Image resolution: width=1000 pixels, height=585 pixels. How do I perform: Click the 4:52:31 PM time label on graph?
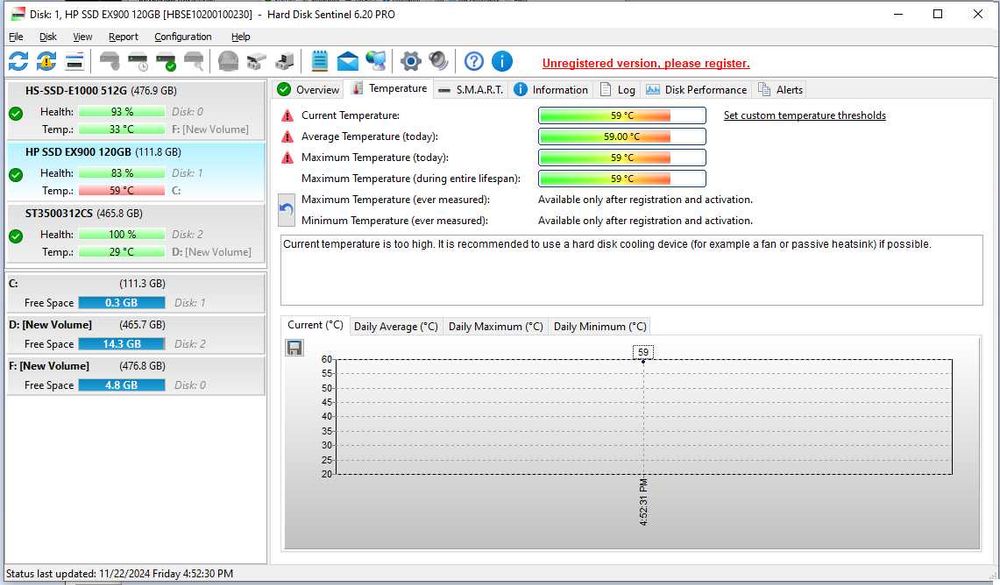tap(643, 502)
